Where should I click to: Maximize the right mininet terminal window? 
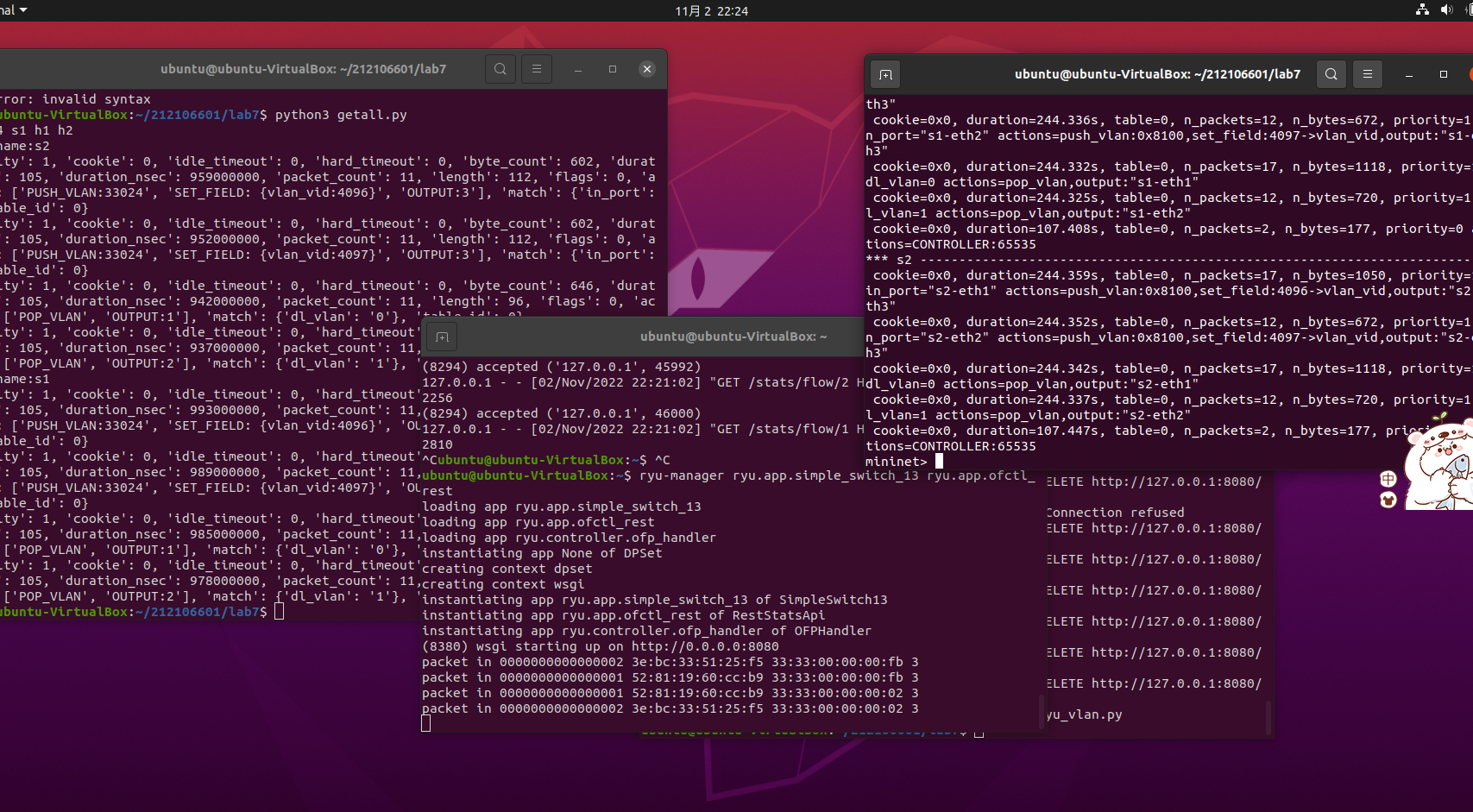[x=1444, y=74]
